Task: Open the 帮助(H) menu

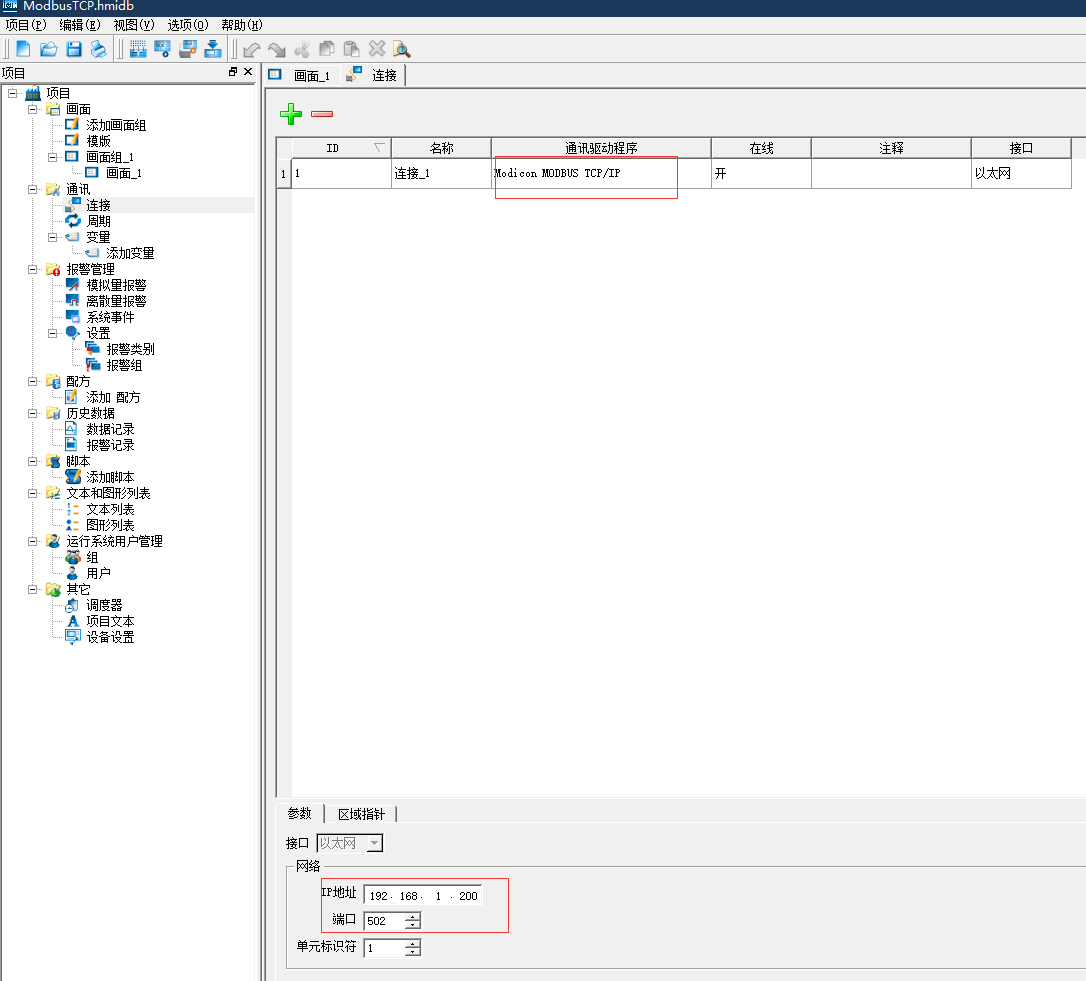Action: 242,25
